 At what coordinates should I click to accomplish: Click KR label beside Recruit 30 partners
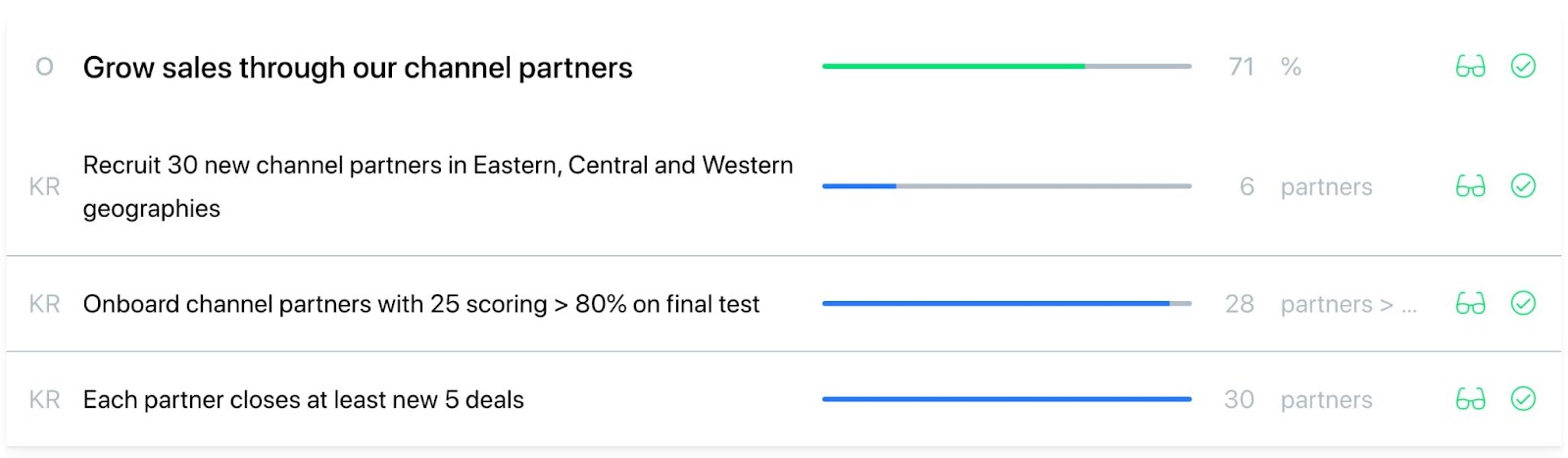(44, 186)
